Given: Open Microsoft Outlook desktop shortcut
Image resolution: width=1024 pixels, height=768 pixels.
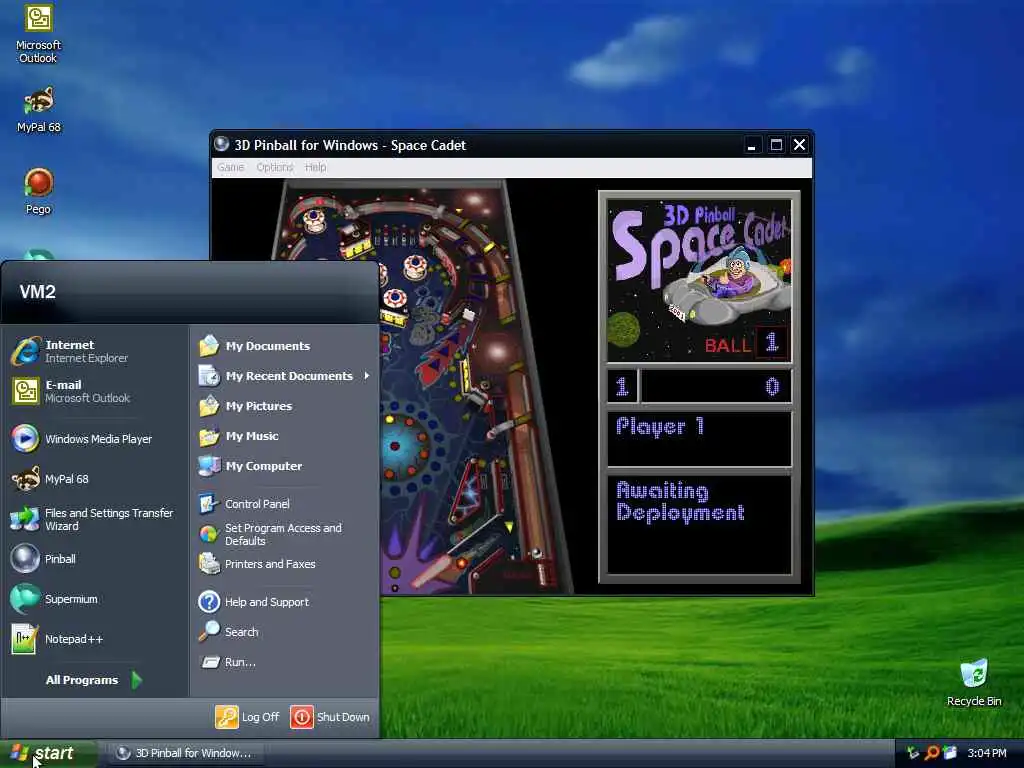Looking at the screenshot, I should coord(38,34).
